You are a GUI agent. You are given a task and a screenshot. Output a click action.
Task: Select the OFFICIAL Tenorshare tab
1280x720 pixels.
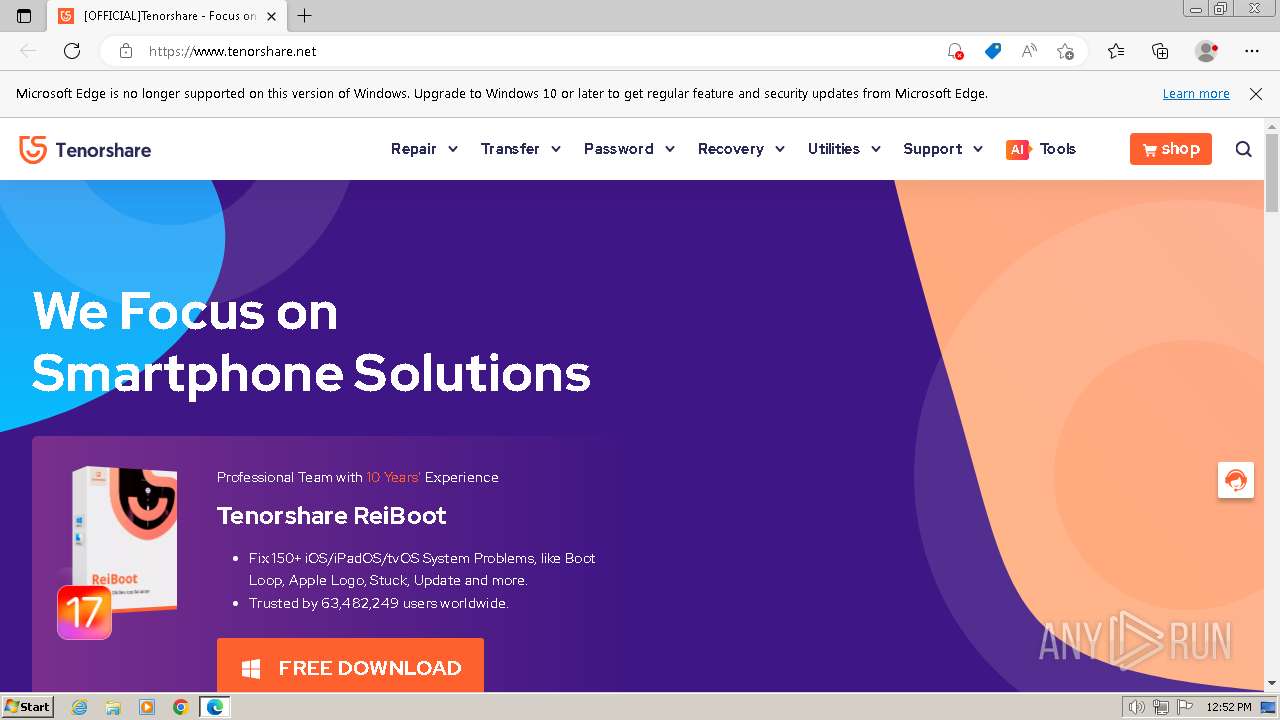coord(168,16)
